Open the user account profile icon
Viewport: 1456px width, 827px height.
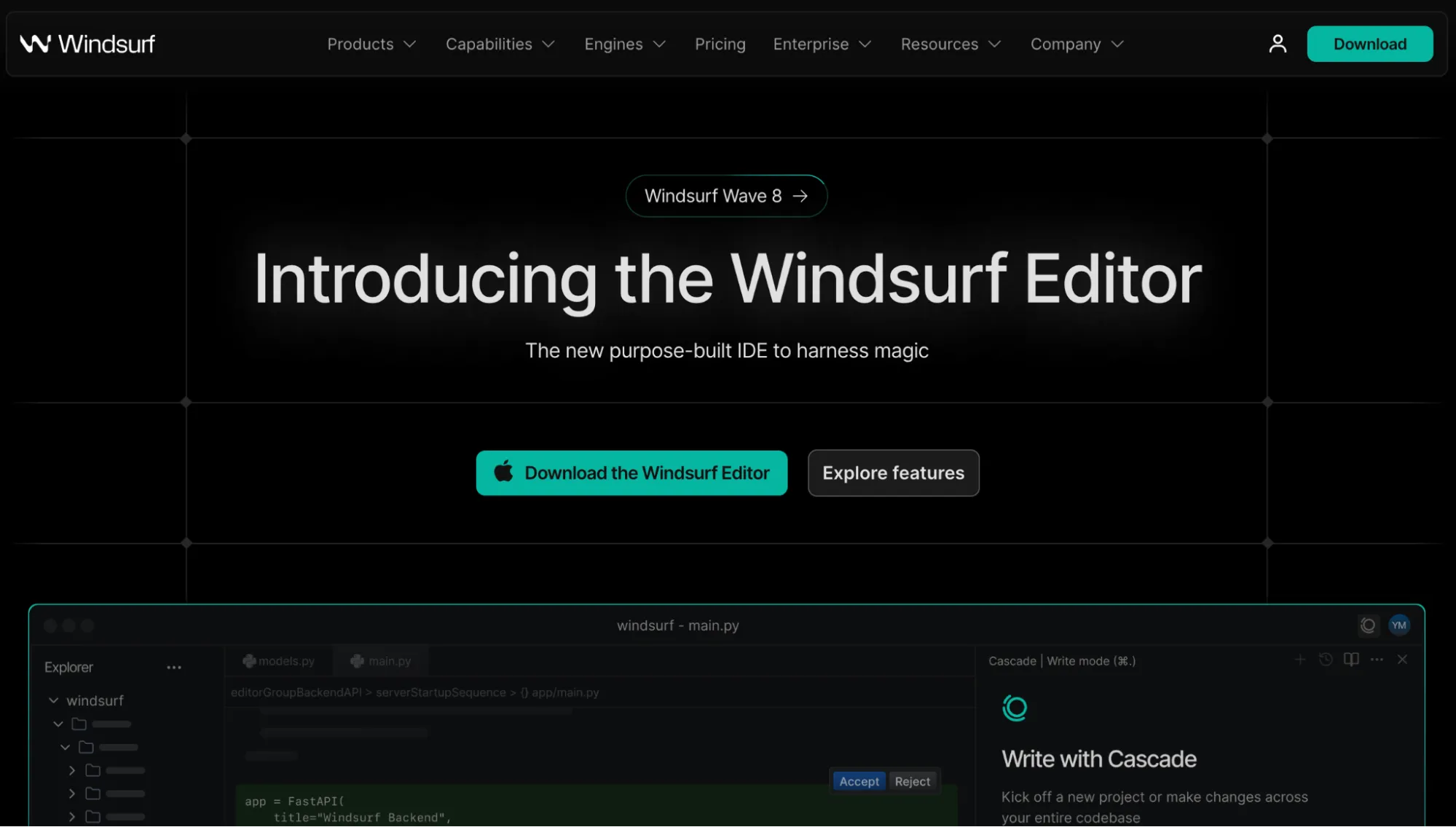(x=1278, y=44)
